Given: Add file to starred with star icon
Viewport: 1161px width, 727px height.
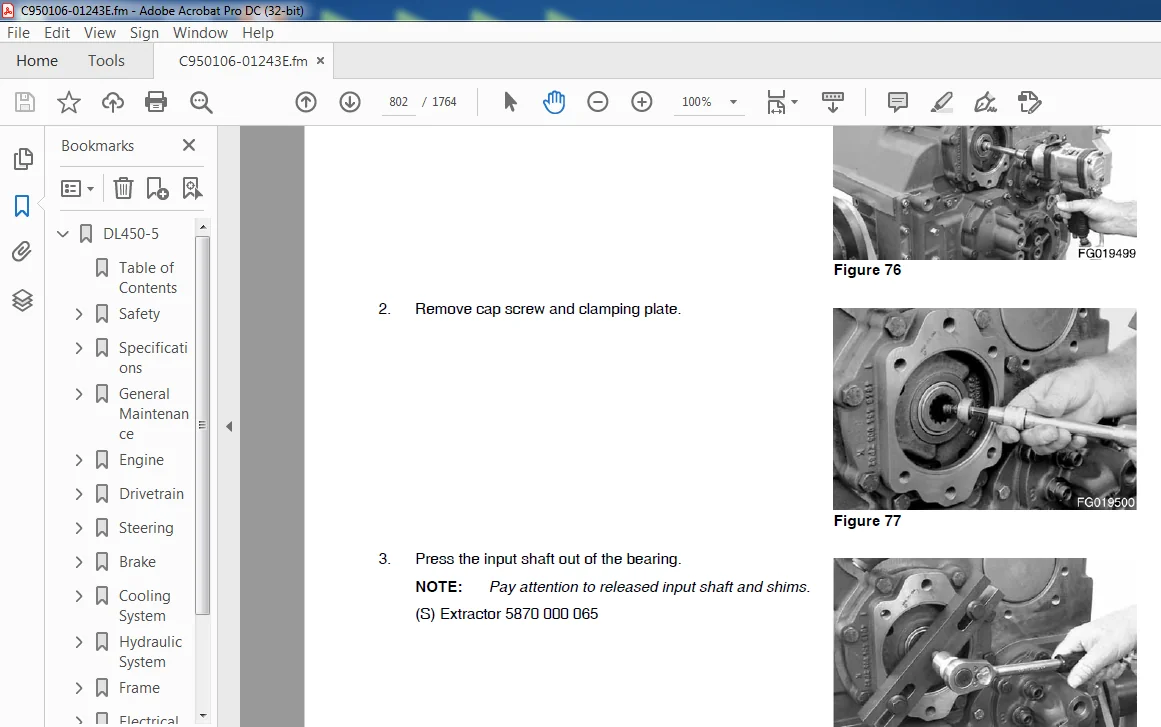Looking at the screenshot, I should click(x=69, y=101).
